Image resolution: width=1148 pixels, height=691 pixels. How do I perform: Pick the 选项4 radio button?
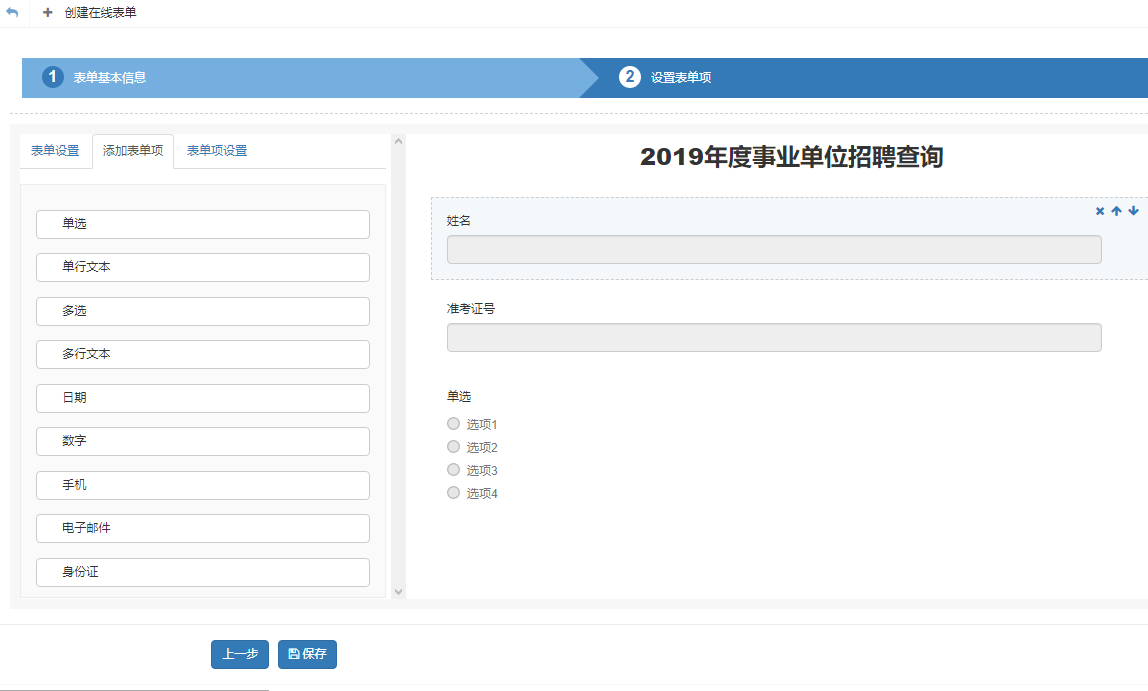coord(454,493)
